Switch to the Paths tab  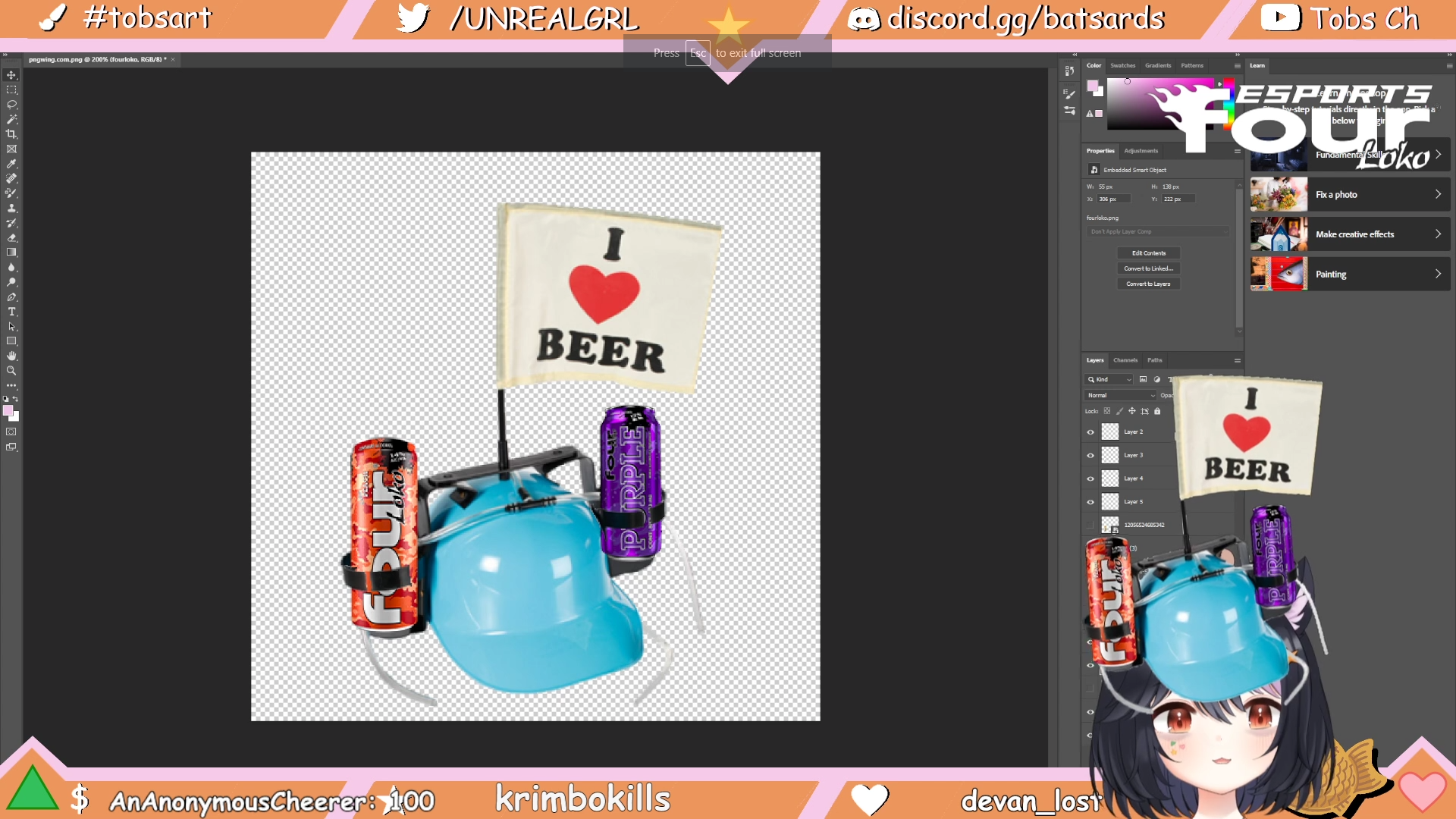1154,360
